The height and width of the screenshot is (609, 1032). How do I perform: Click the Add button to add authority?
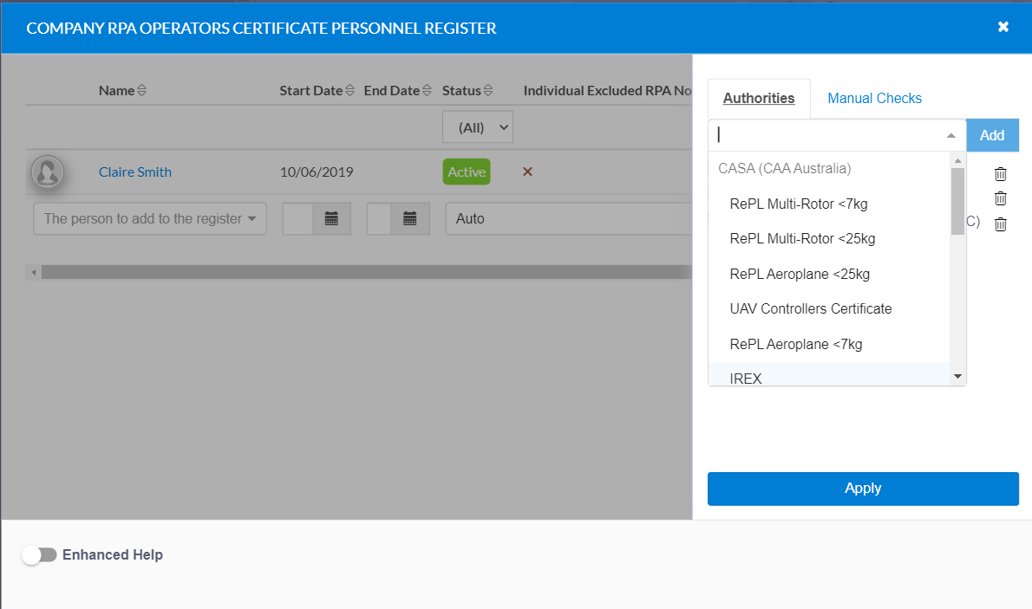992,135
